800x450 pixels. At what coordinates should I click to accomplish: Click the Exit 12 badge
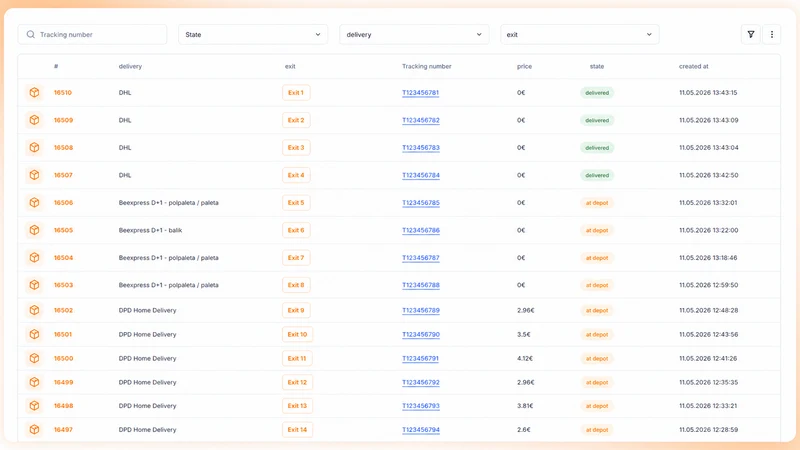tap(297, 382)
